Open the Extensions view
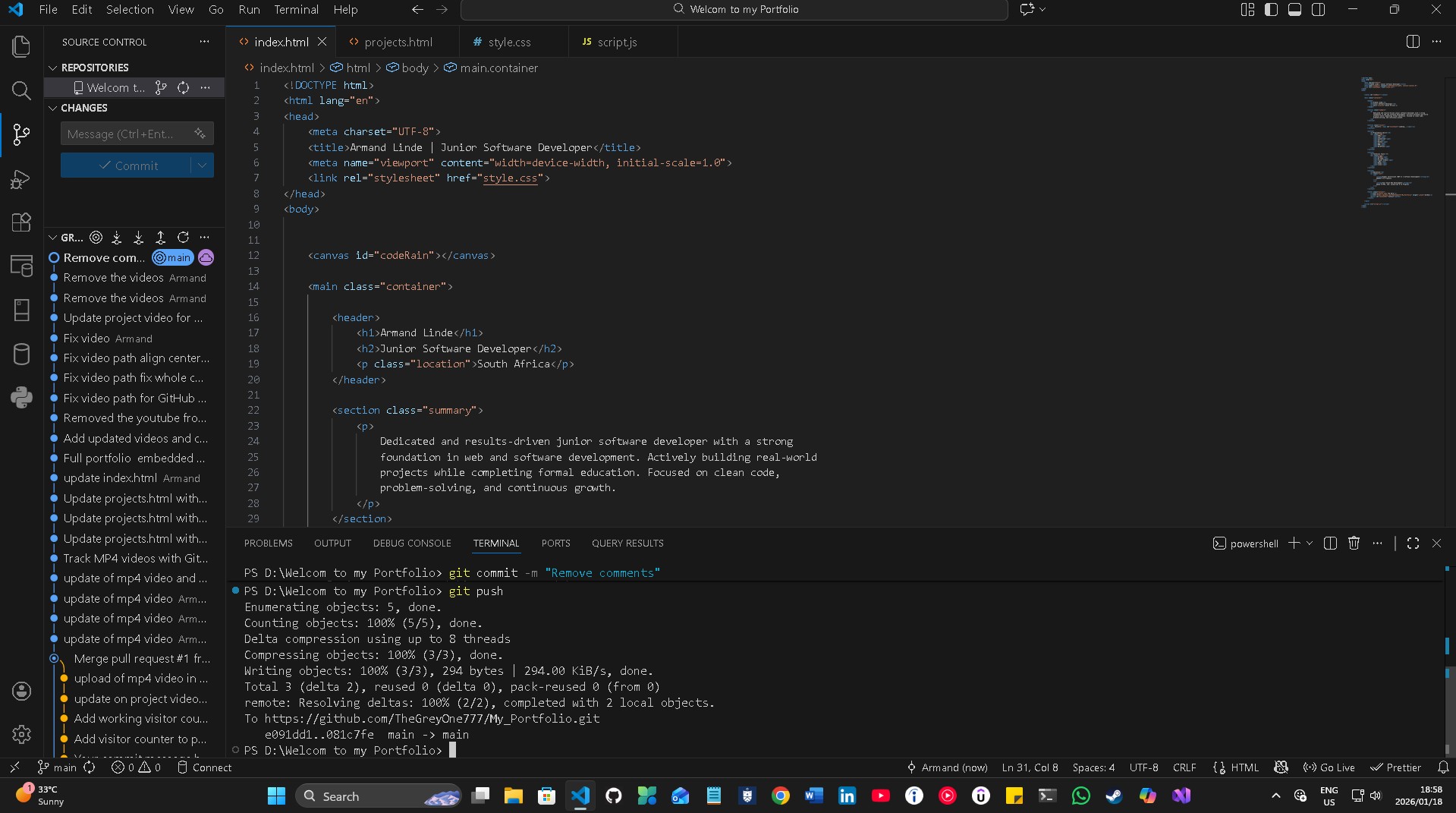 point(20,222)
